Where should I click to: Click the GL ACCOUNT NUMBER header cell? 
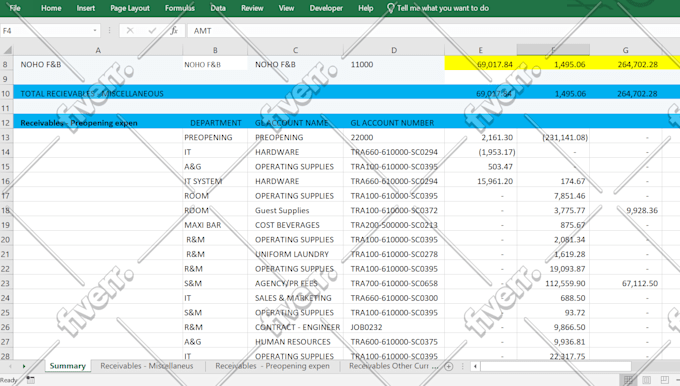394,123
